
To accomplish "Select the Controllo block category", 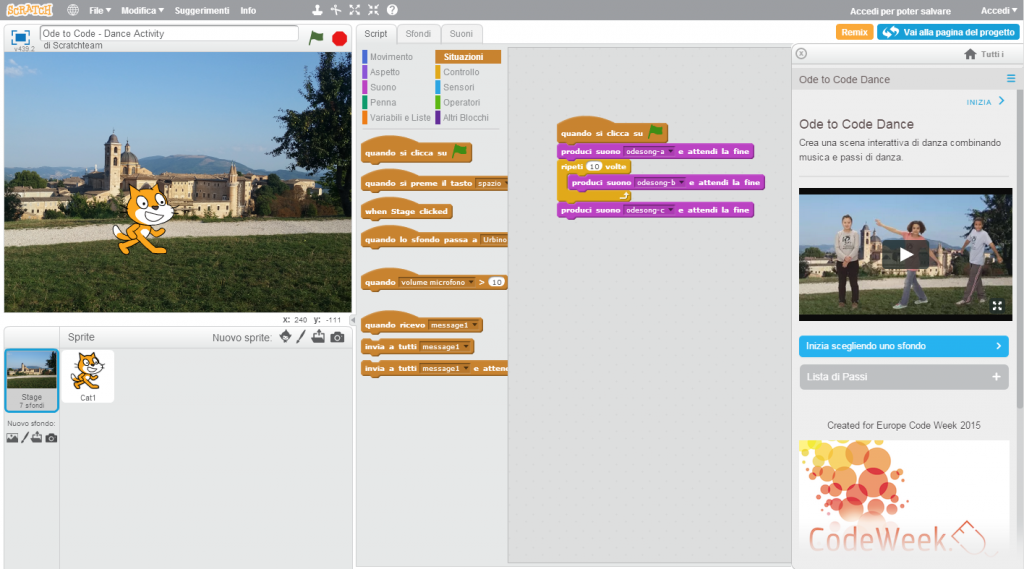I will click(x=461, y=72).
